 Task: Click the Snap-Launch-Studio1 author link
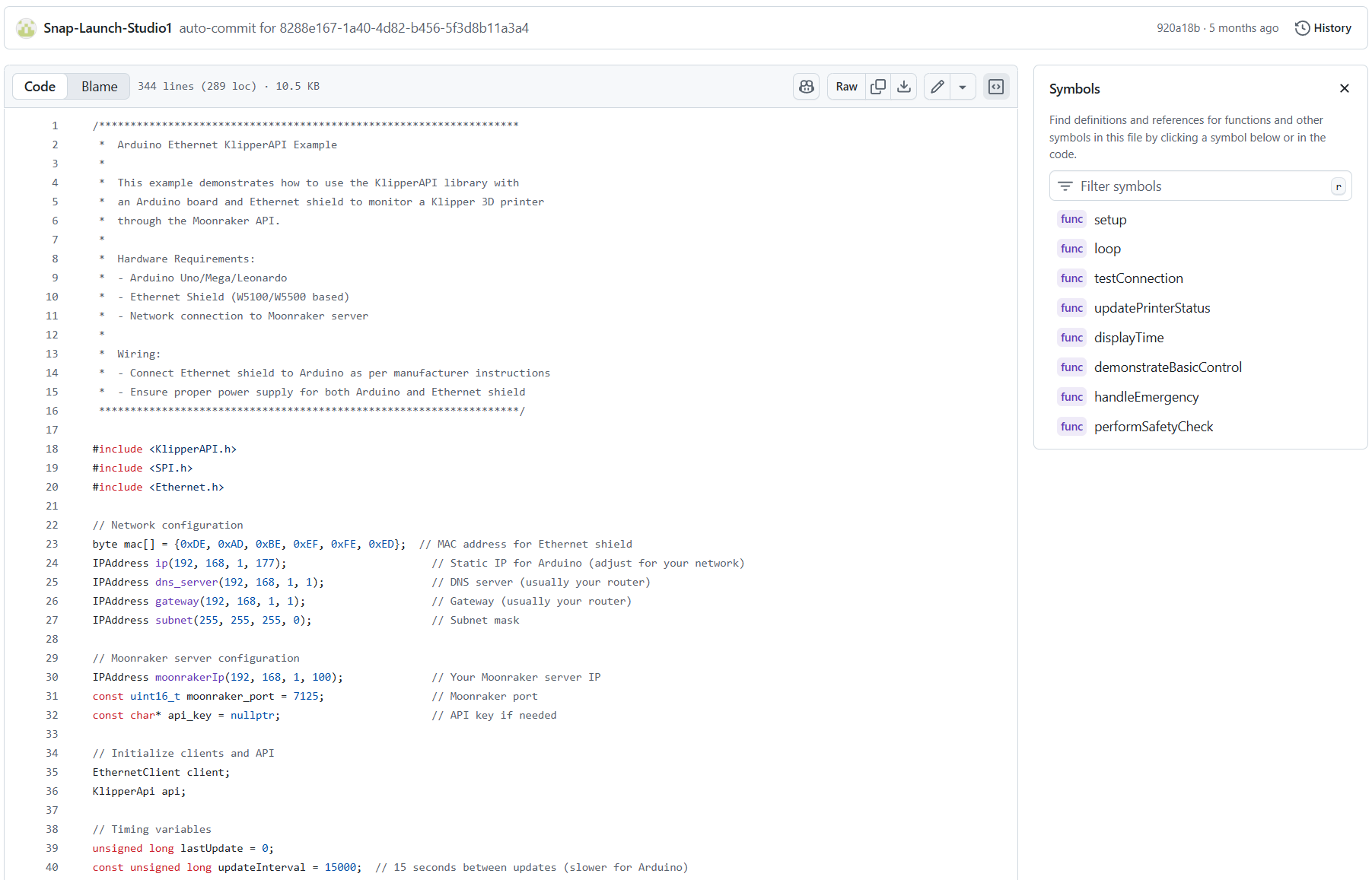[107, 28]
